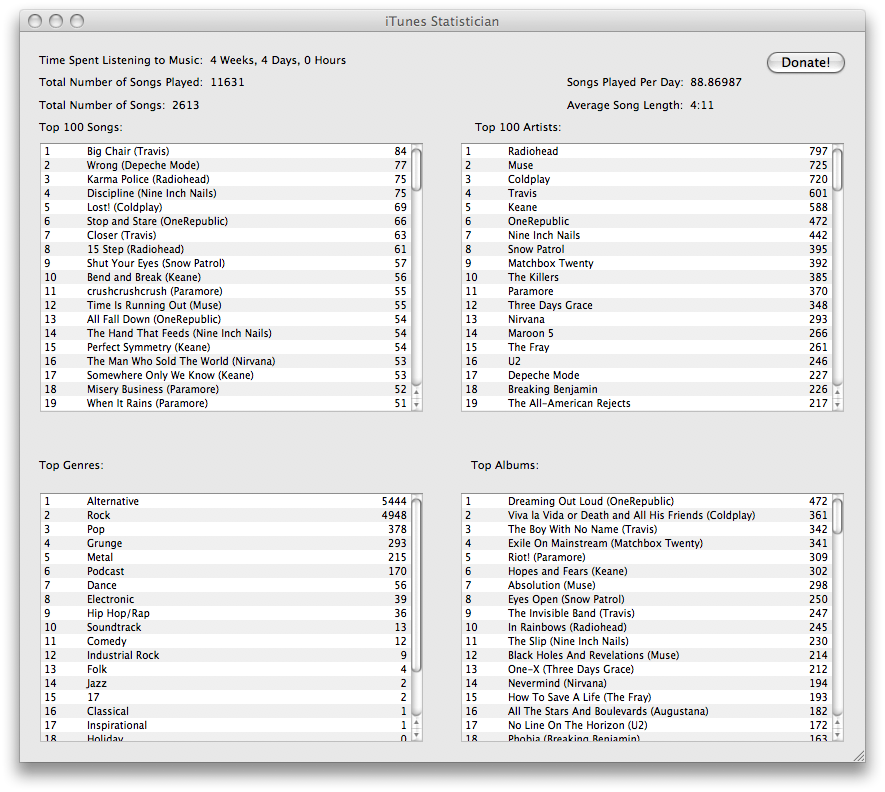The width and height of the screenshot is (885, 792).
Task: Select the song row Stop and Stare (OneRepublic)
Action: pos(226,221)
